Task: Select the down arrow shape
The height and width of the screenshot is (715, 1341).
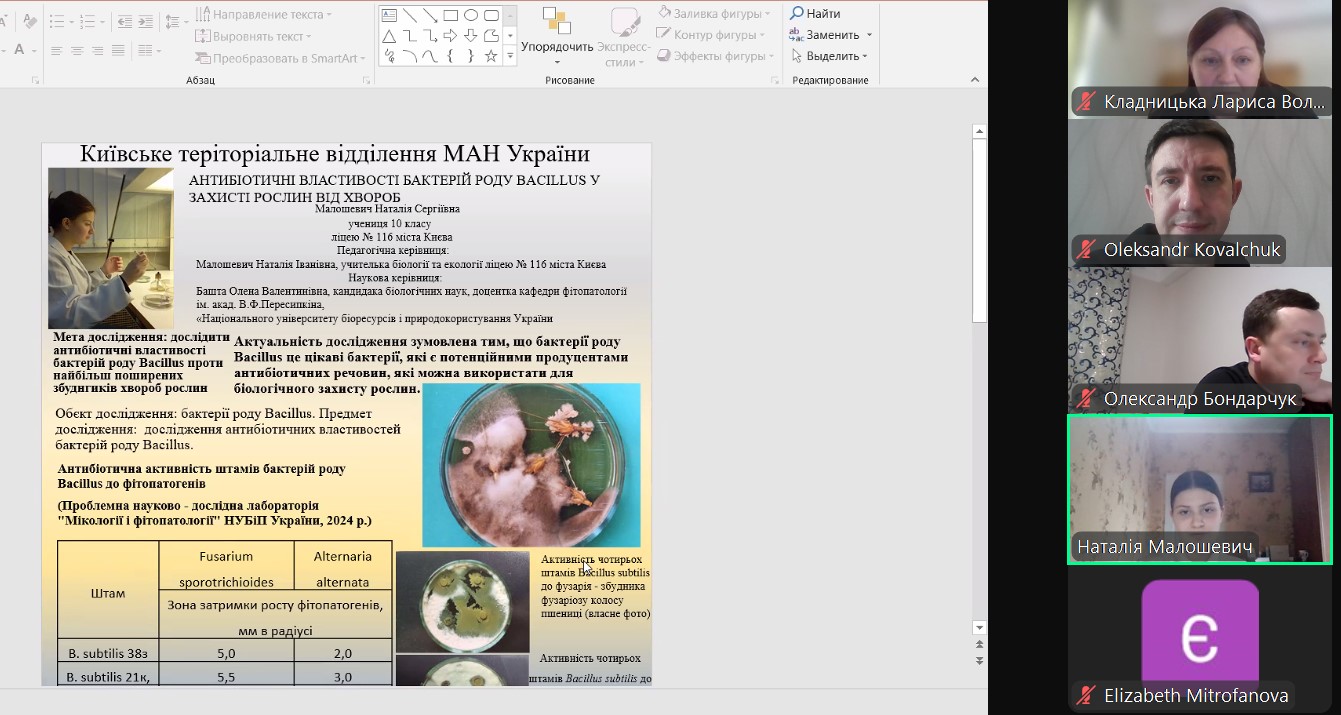Action: tap(471, 36)
